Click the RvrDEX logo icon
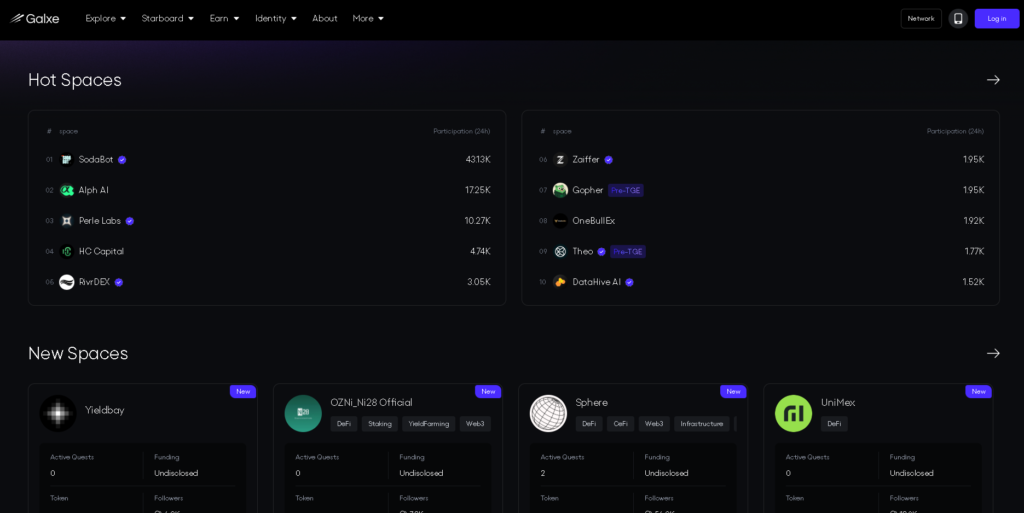The image size is (1024, 513). point(67,282)
